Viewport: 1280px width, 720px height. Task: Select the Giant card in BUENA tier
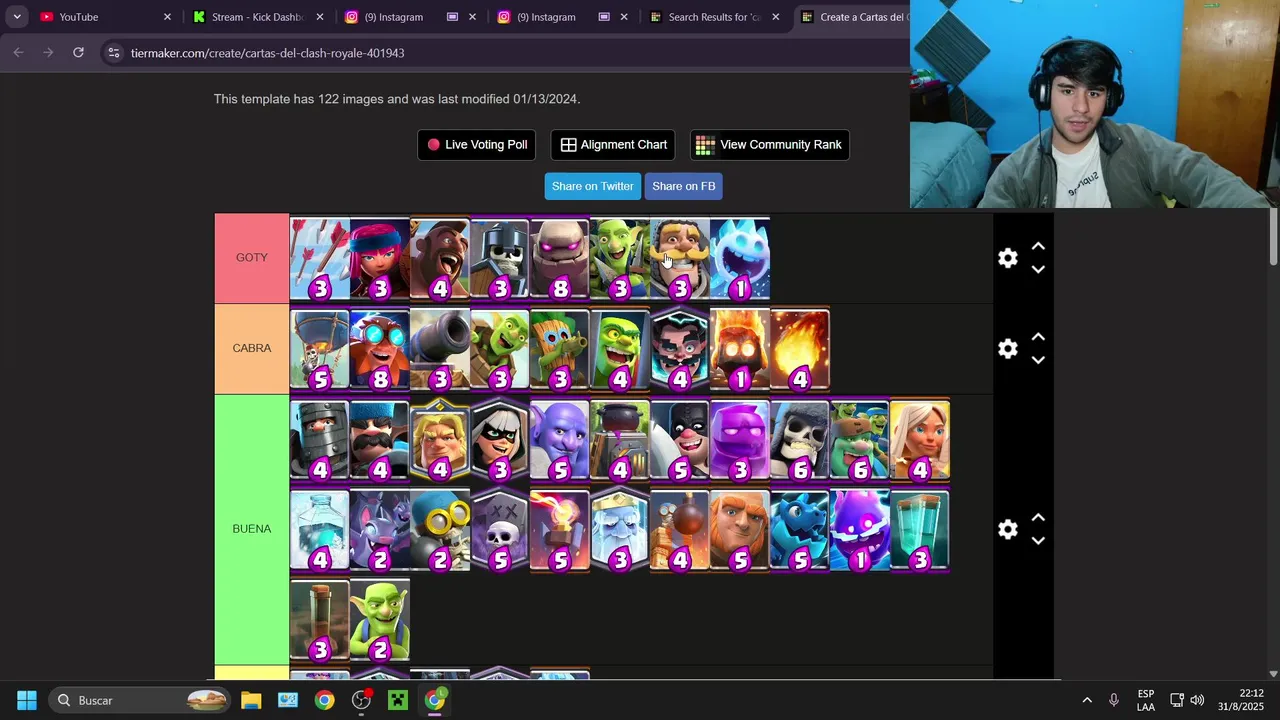(x=740, y=530)
